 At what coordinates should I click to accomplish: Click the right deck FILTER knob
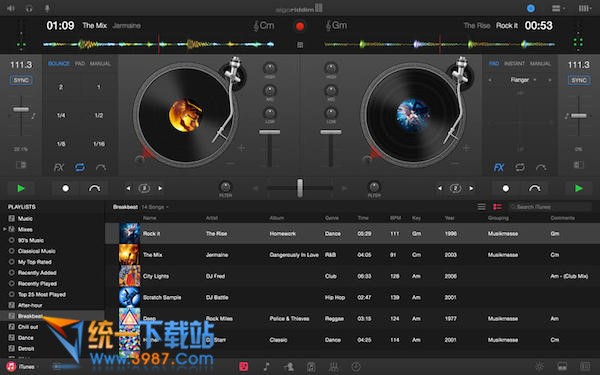pyautogui.click(x=374, y=187)
